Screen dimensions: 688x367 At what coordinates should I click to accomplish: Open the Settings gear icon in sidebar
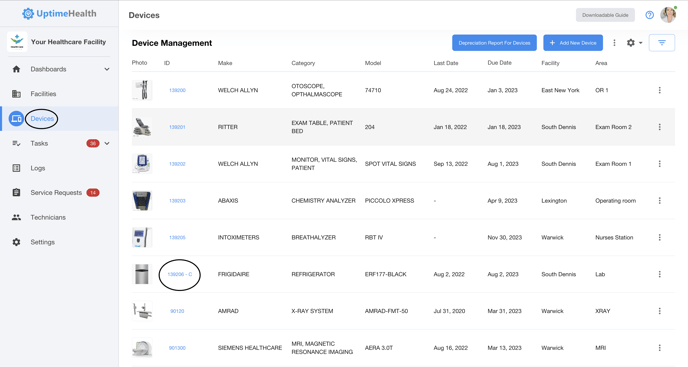(x=16, y=242)
